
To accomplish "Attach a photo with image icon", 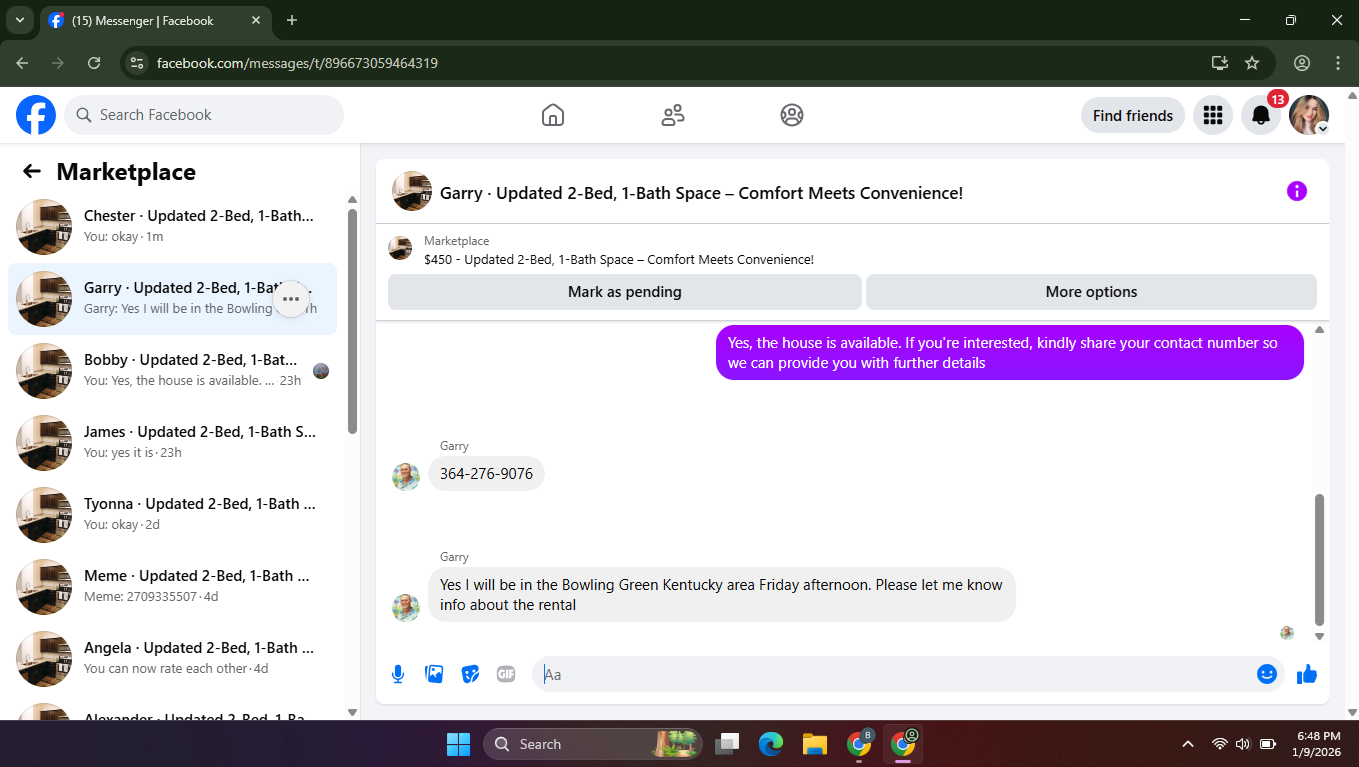I will pyautogui.click(x=434, y=674).
